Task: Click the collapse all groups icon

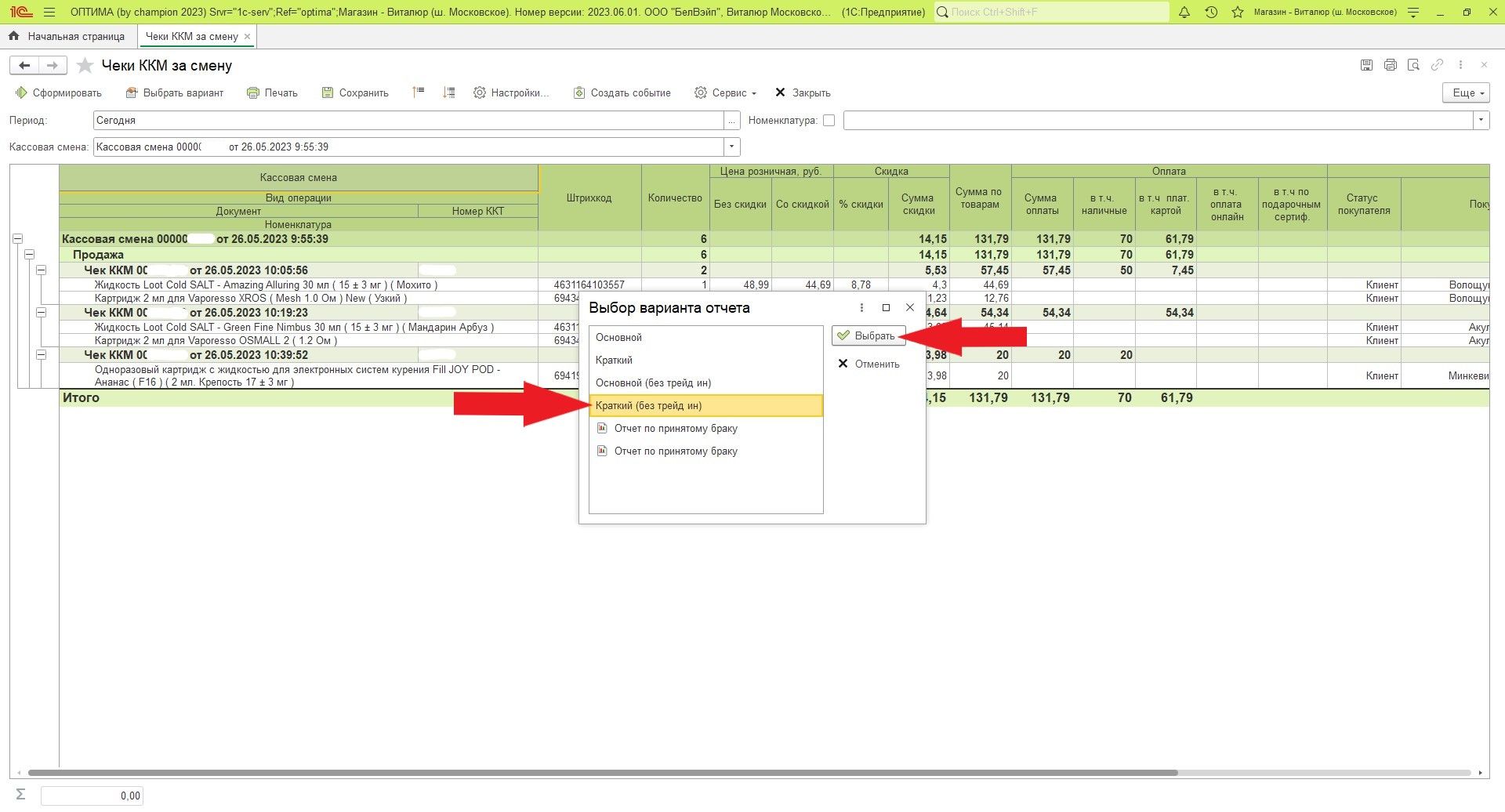Action: [419, 92]
